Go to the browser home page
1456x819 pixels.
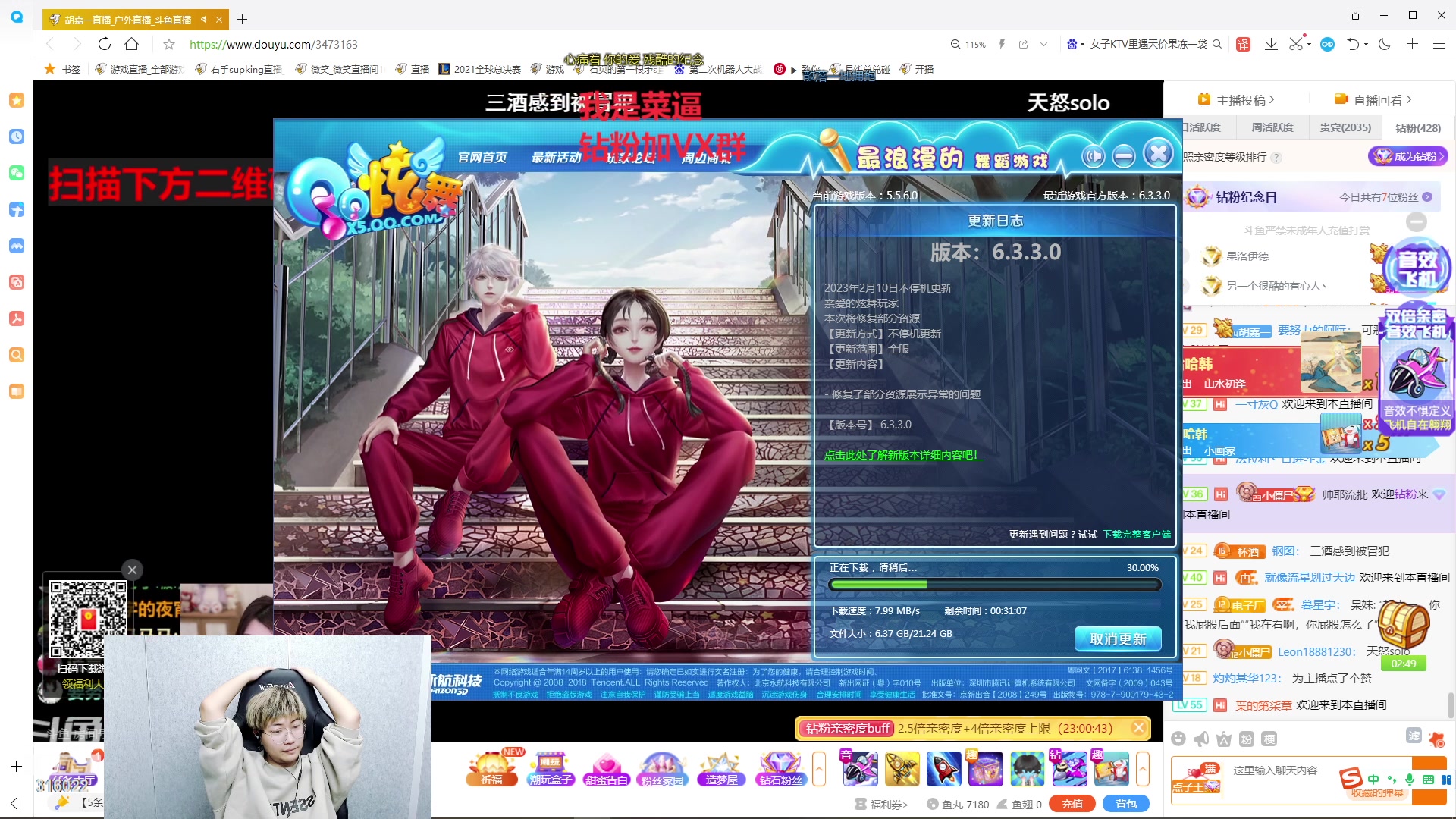click(132, 44)
